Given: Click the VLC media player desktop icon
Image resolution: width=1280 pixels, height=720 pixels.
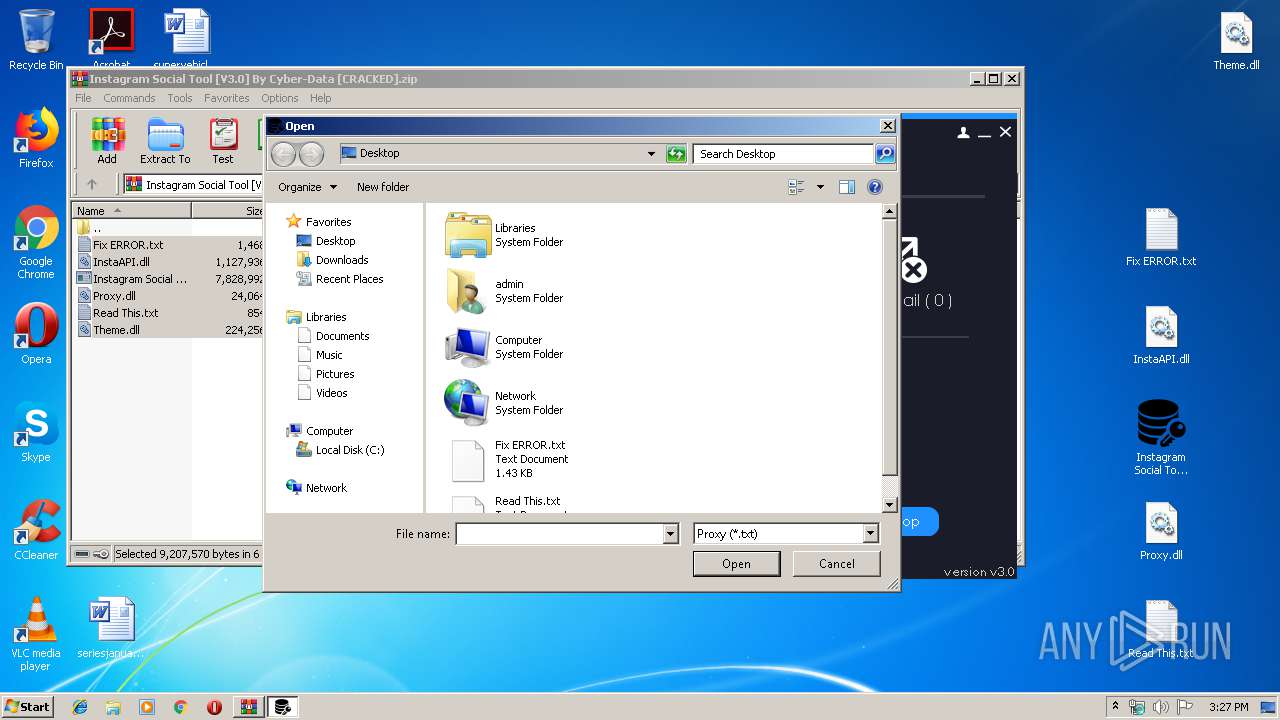Looking at the screenshot, I should click(x=36, y=635).
